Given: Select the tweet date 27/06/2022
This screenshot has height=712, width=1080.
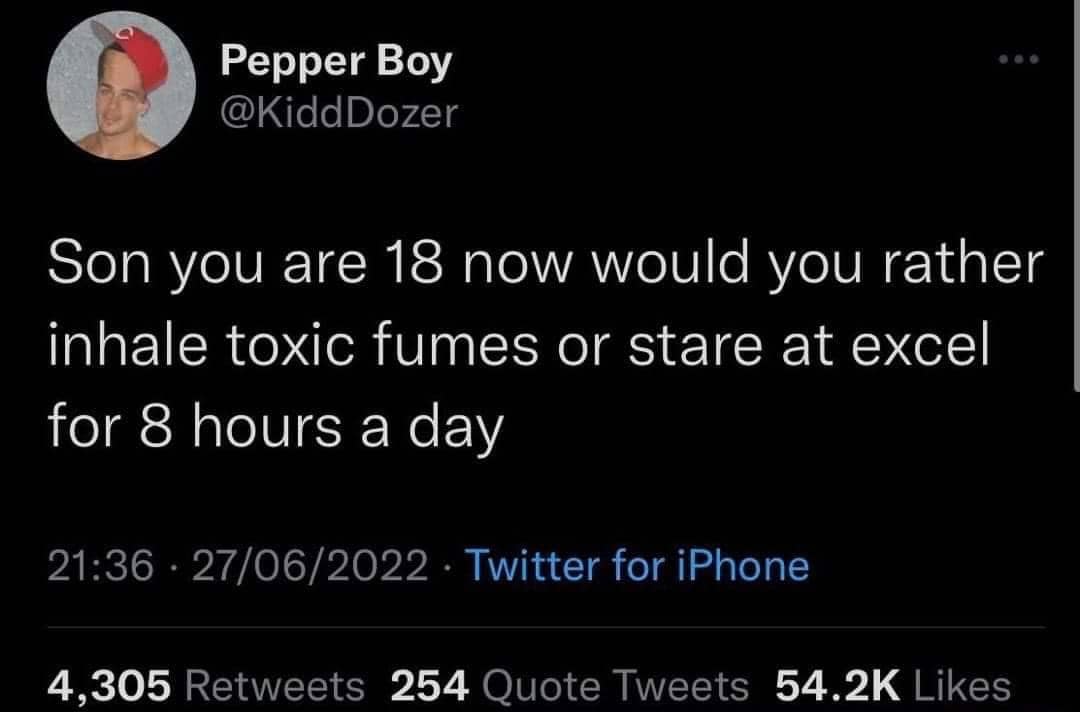Looking at the screenshot, I should tap(310, 565).
